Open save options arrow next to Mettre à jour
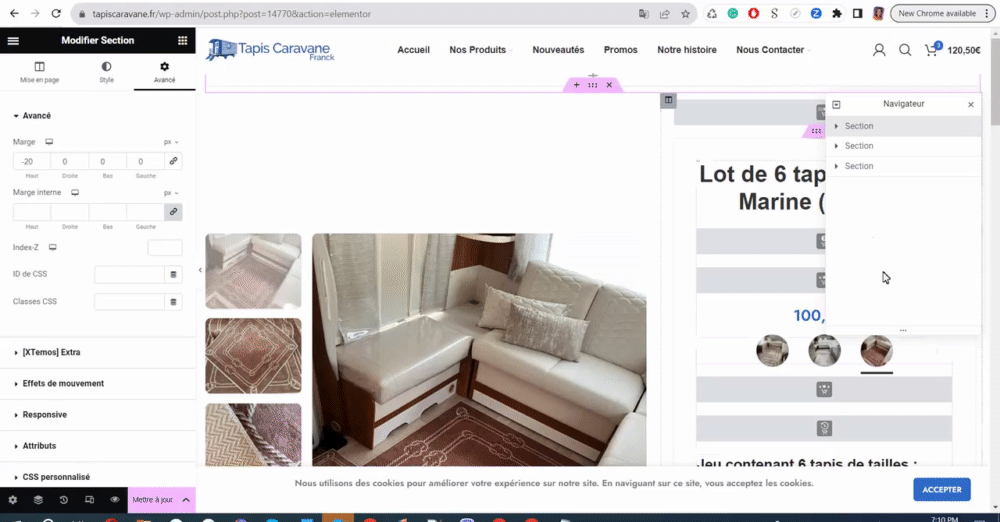Screen dimensions: 1000x522 [186, 500]
